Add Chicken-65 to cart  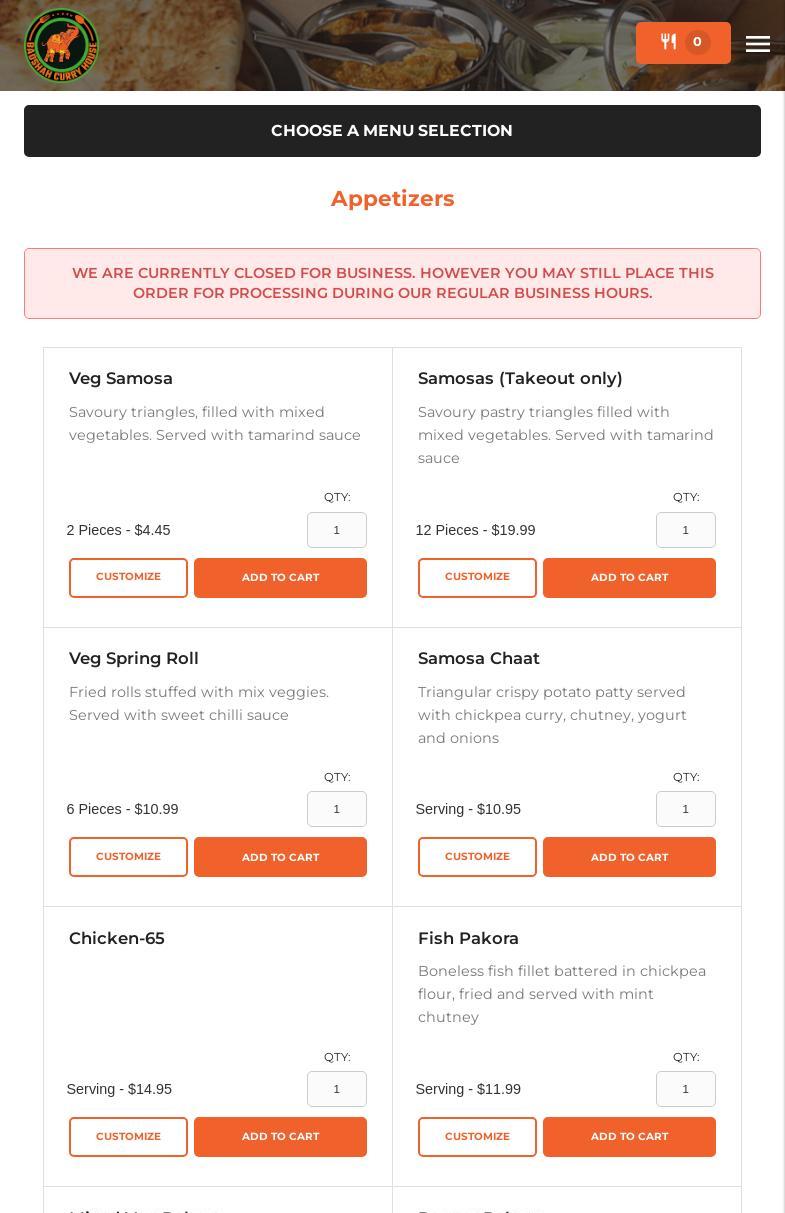[x=280, y=1137]
